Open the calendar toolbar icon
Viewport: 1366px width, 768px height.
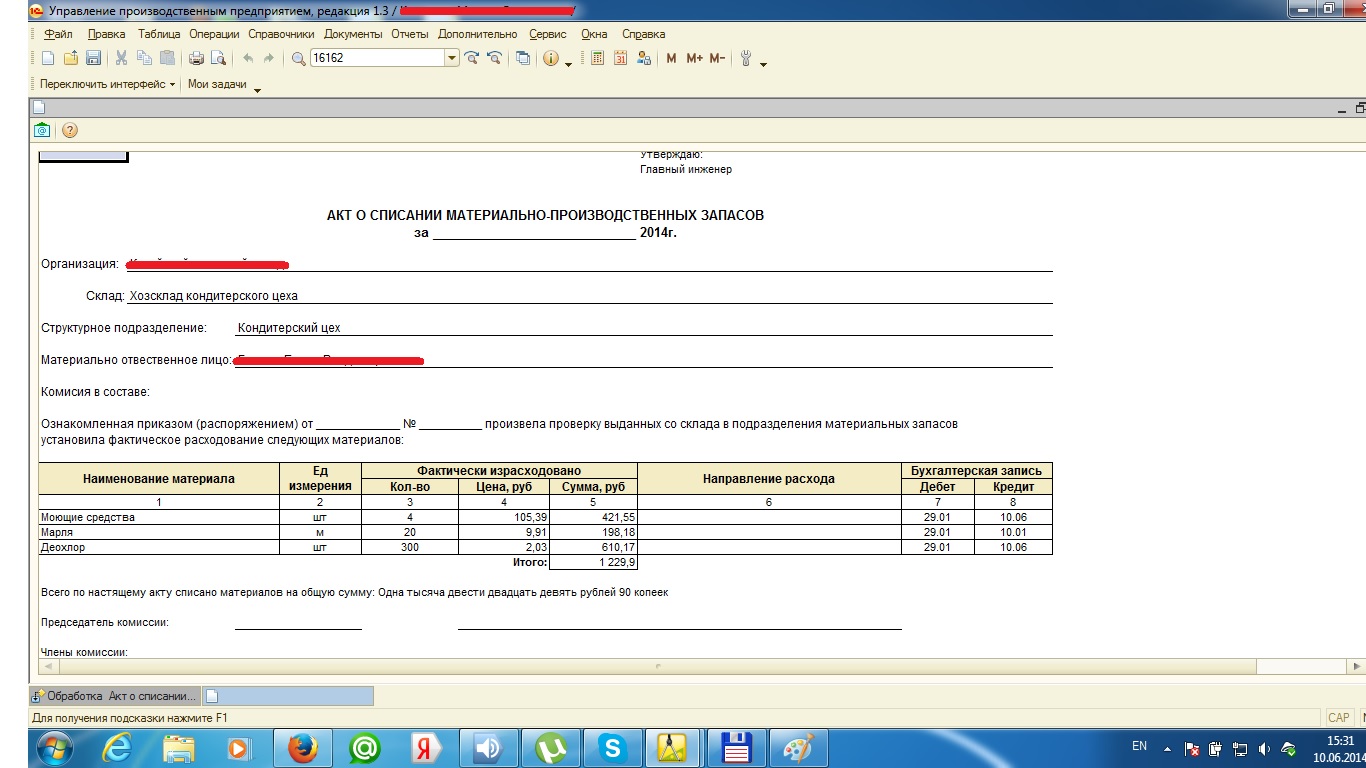[x=620, y=58]
